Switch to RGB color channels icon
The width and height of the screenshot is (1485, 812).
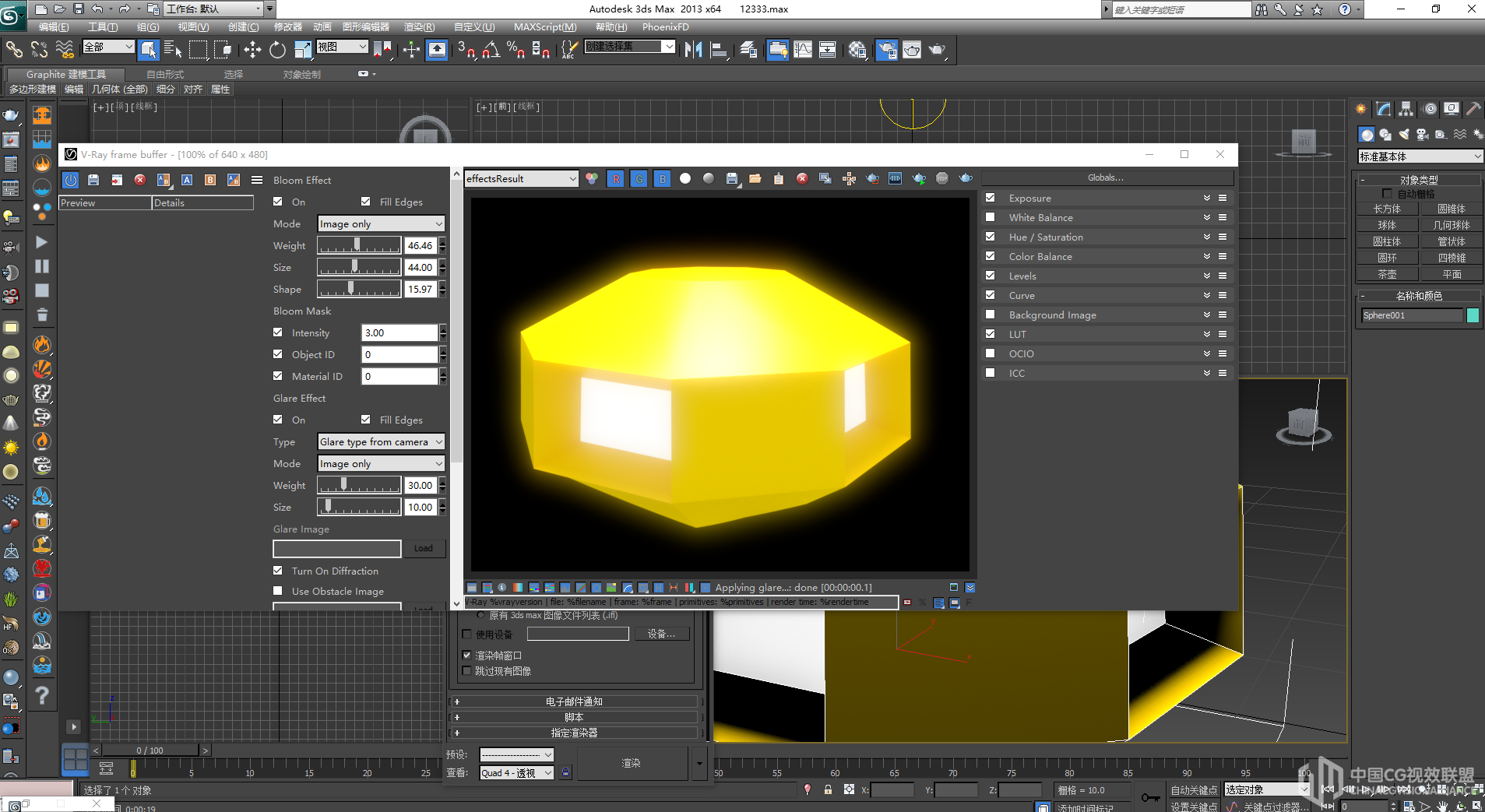(592, 178)
